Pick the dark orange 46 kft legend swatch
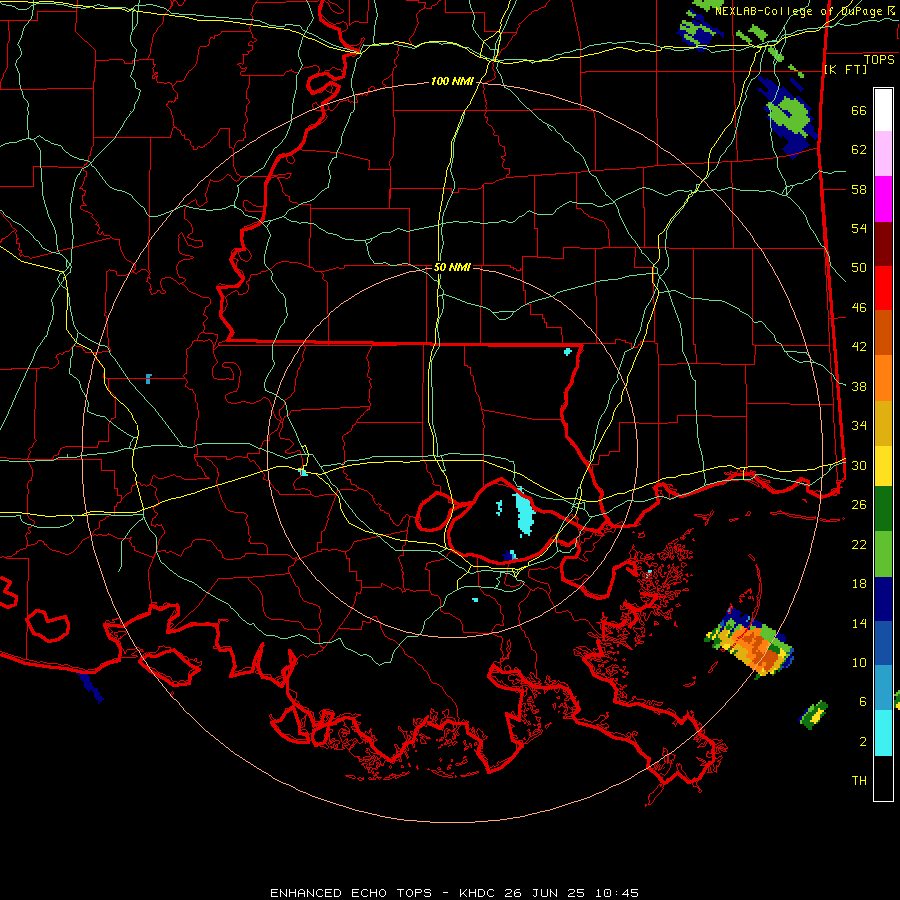Image resolution: width=900 pixels, height=900 pixels. coord(883,333)
